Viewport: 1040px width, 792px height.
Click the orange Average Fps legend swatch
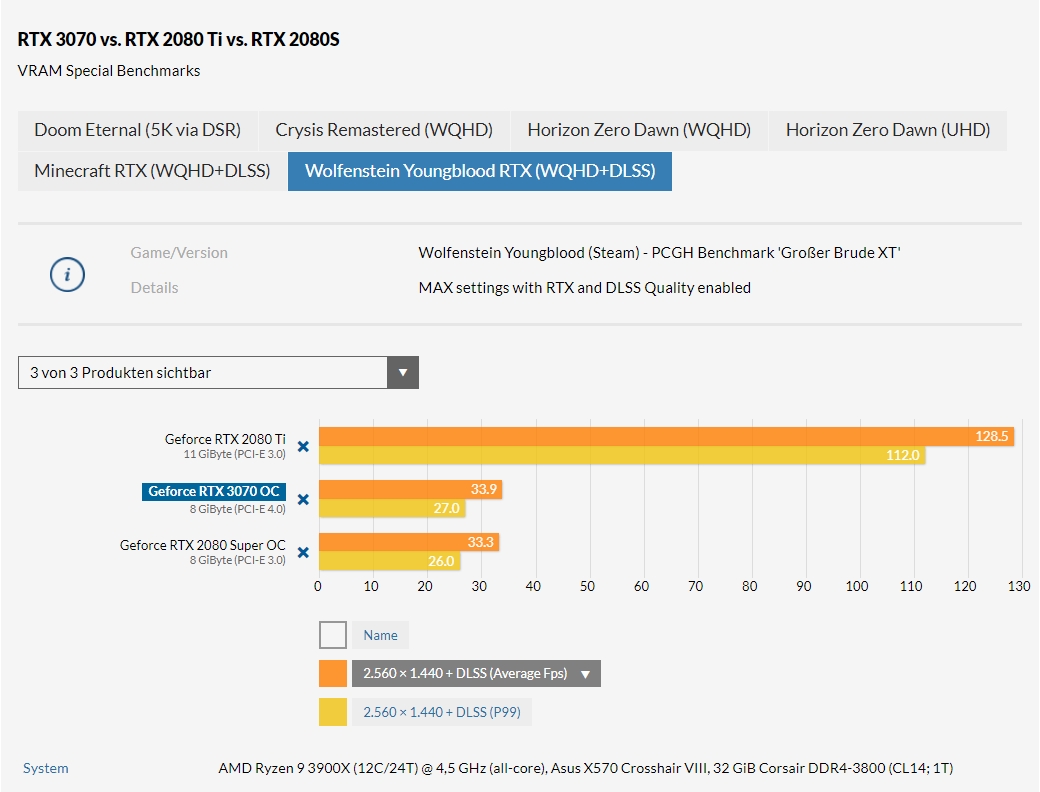coord(333,673)
